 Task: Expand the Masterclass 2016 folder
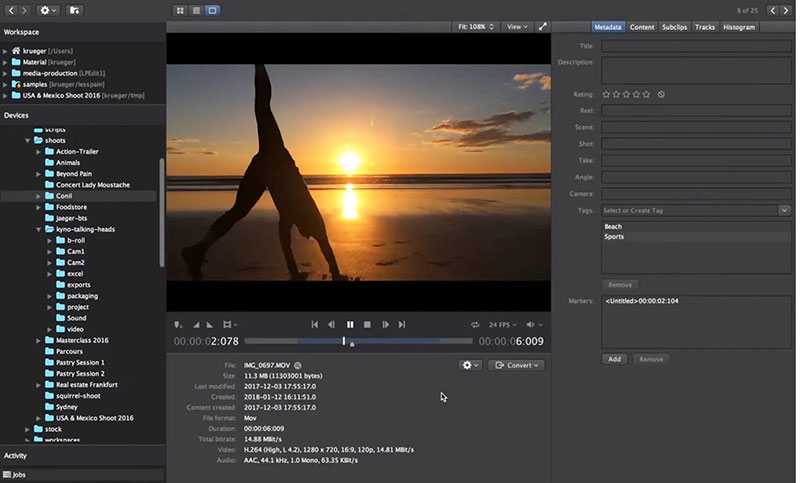pos(38,340)
